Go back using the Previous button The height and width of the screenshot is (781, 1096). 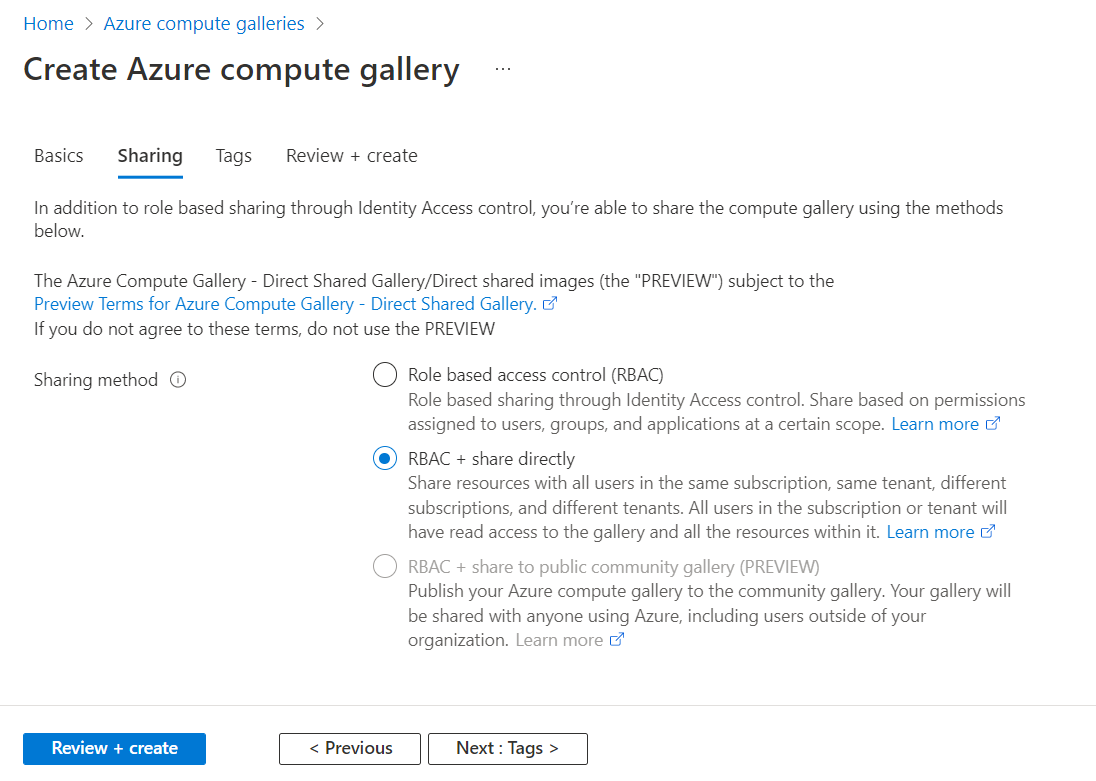pos(349,748)
